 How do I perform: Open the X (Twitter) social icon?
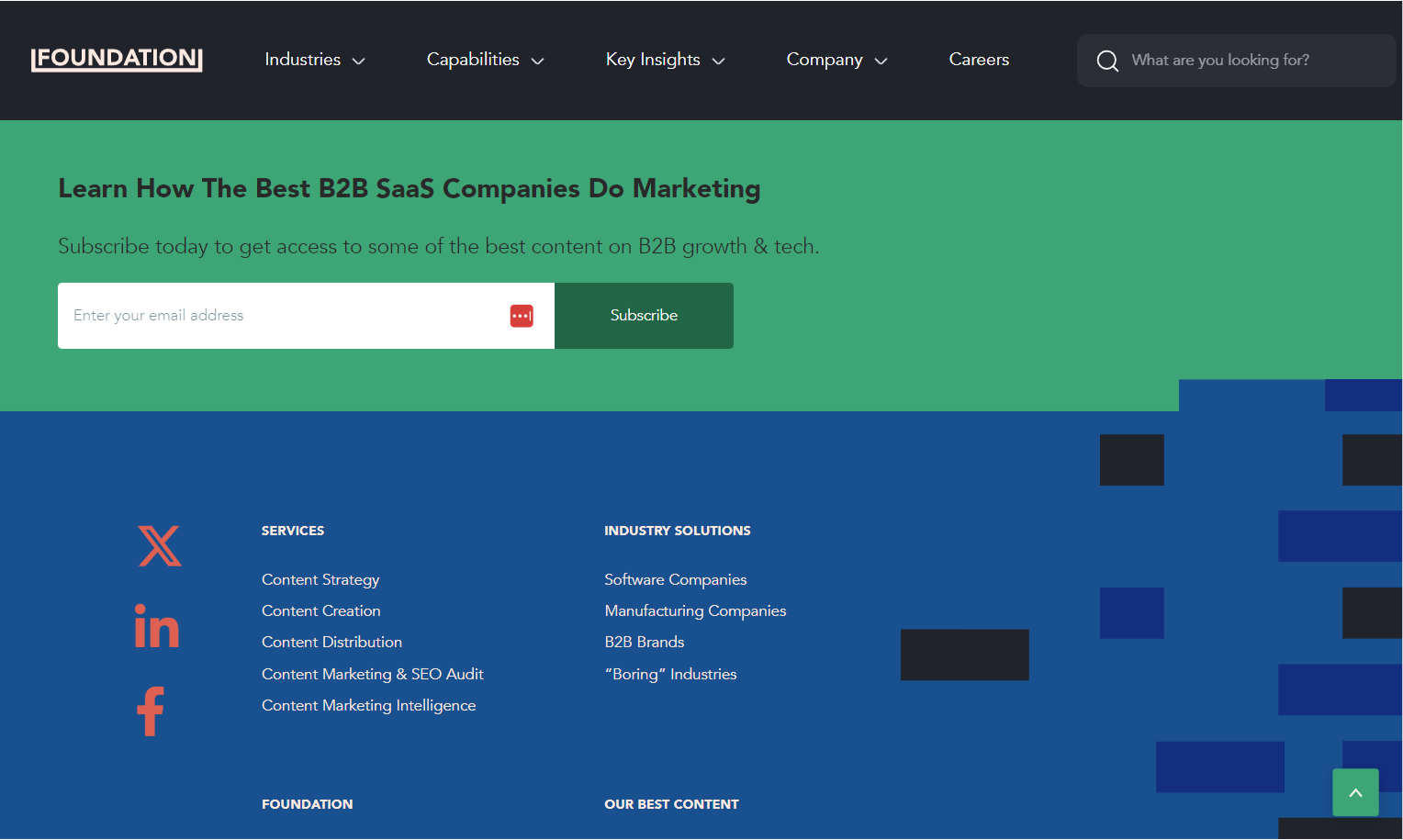160,546
